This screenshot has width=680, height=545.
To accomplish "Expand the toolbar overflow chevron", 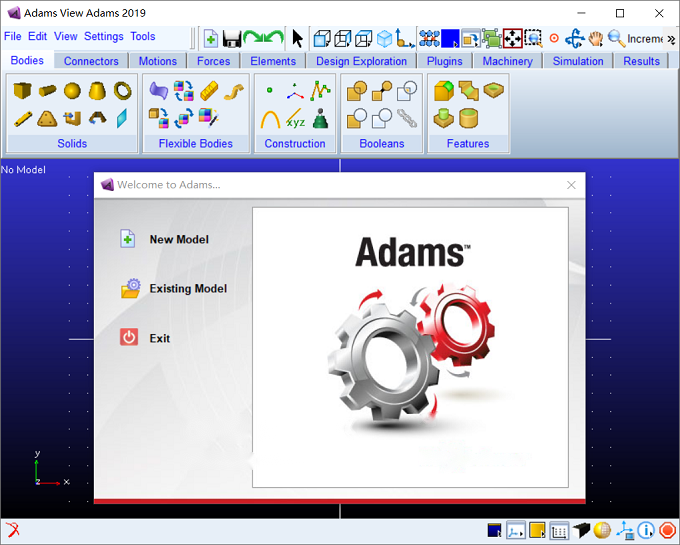I will tap(671, 39).
